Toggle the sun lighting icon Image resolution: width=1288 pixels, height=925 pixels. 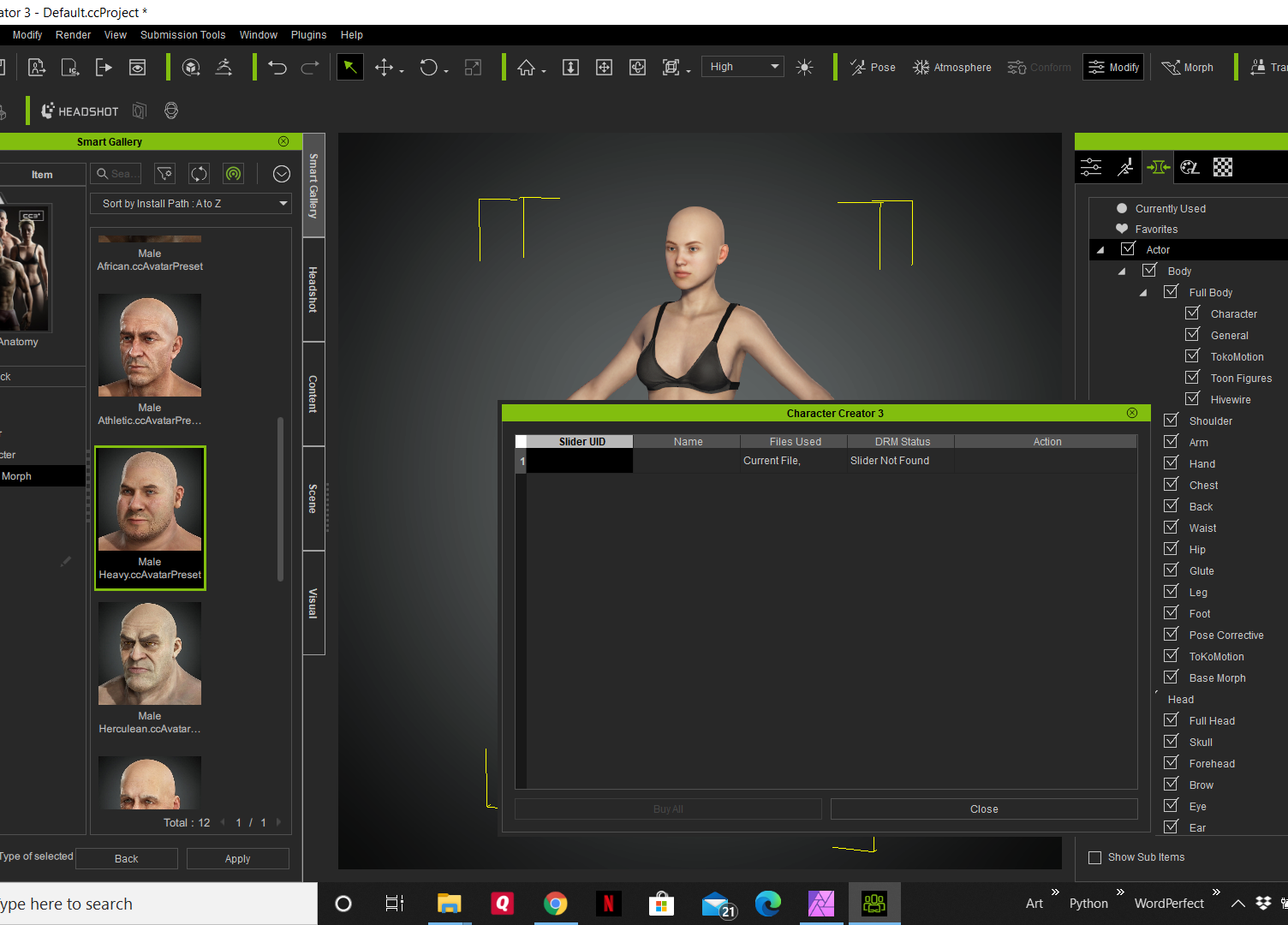804,67
